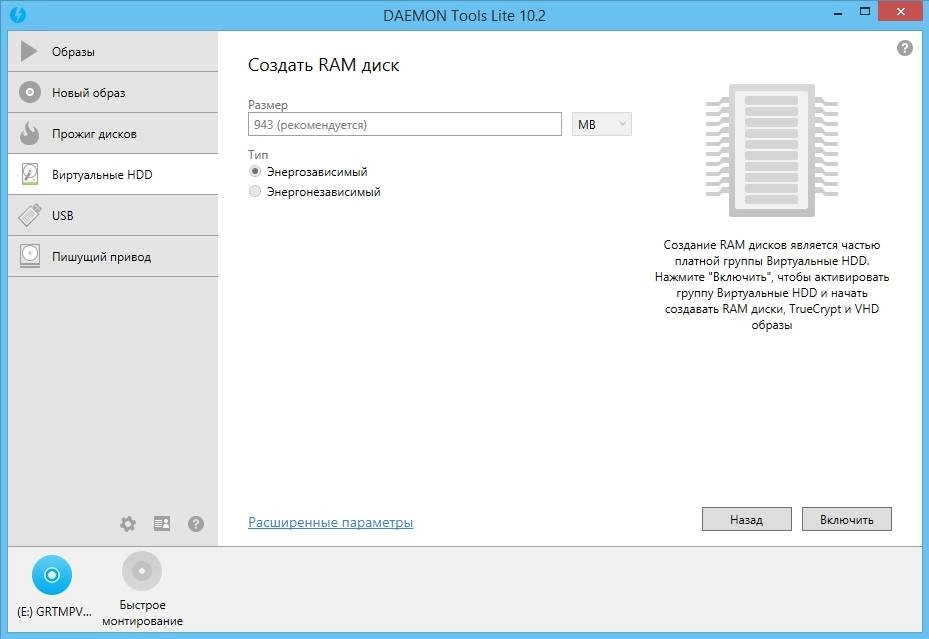929x639 pixels.
Task: Click the top-right help question-mark icon
Action: [905, 48]
